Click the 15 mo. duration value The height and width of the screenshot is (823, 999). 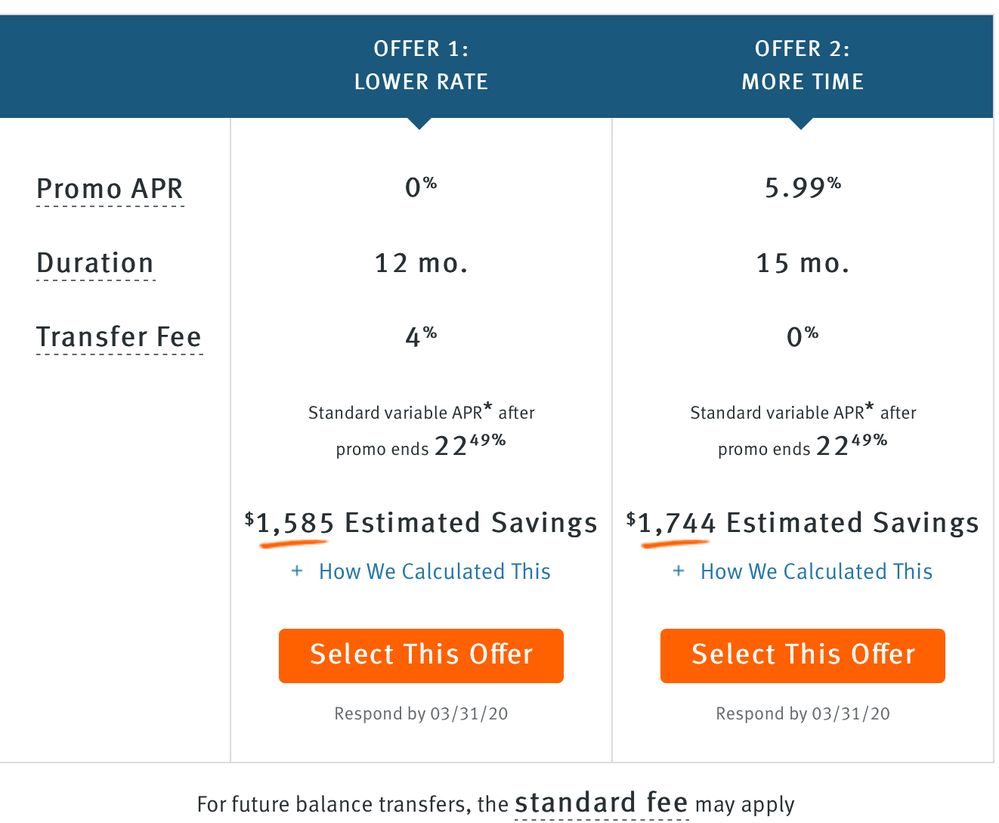click(x=803, y=263)
